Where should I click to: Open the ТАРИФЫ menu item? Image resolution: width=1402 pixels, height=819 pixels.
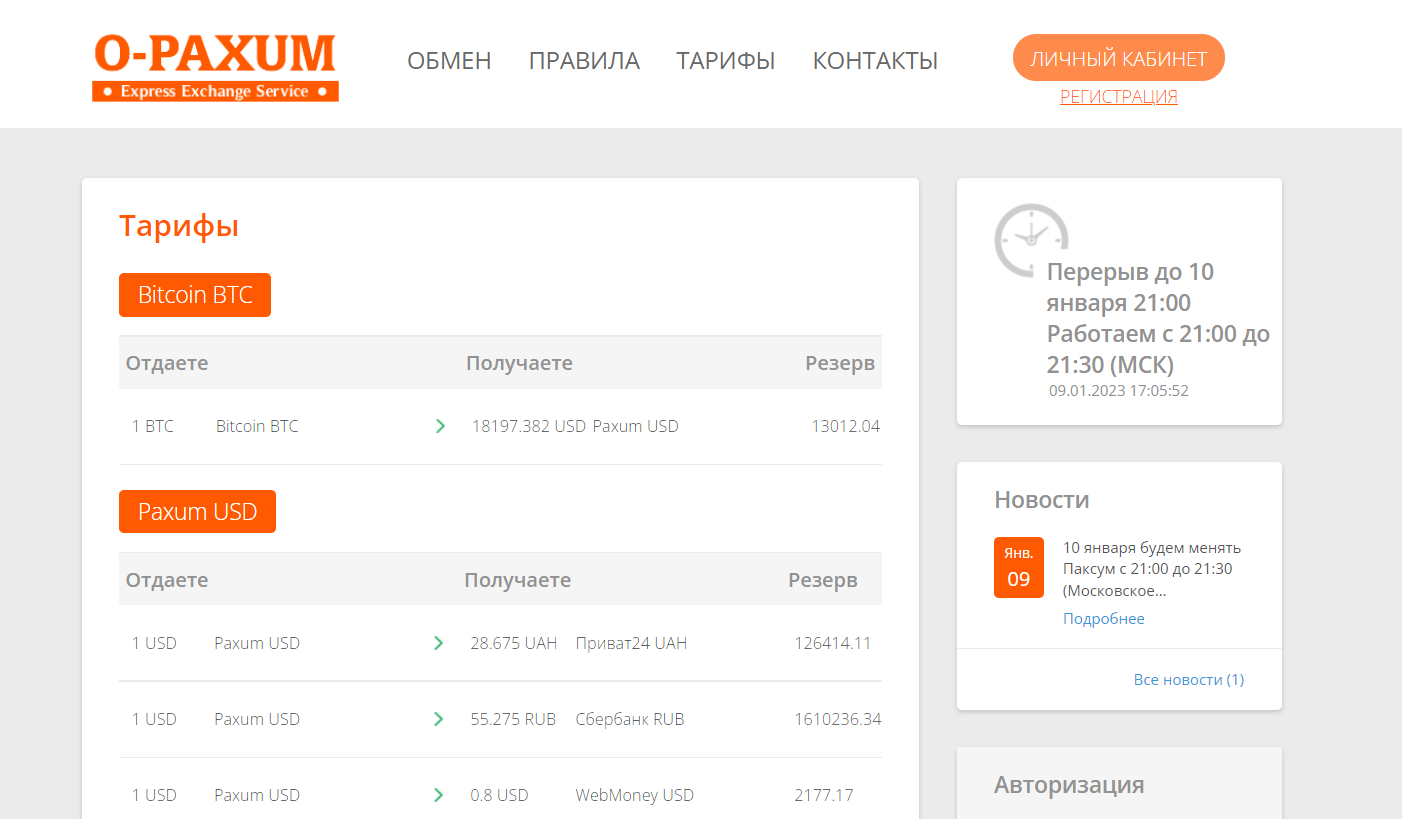[x=726, y=61]
